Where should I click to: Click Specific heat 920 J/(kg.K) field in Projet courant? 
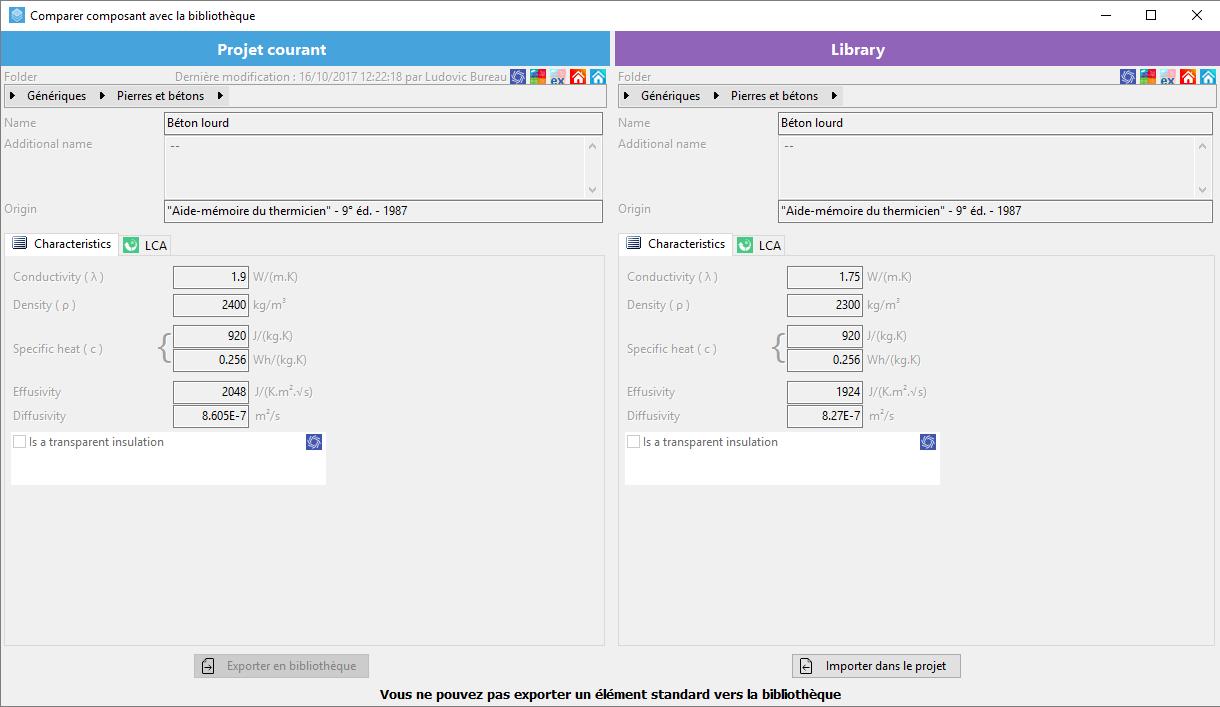(211, 336)
